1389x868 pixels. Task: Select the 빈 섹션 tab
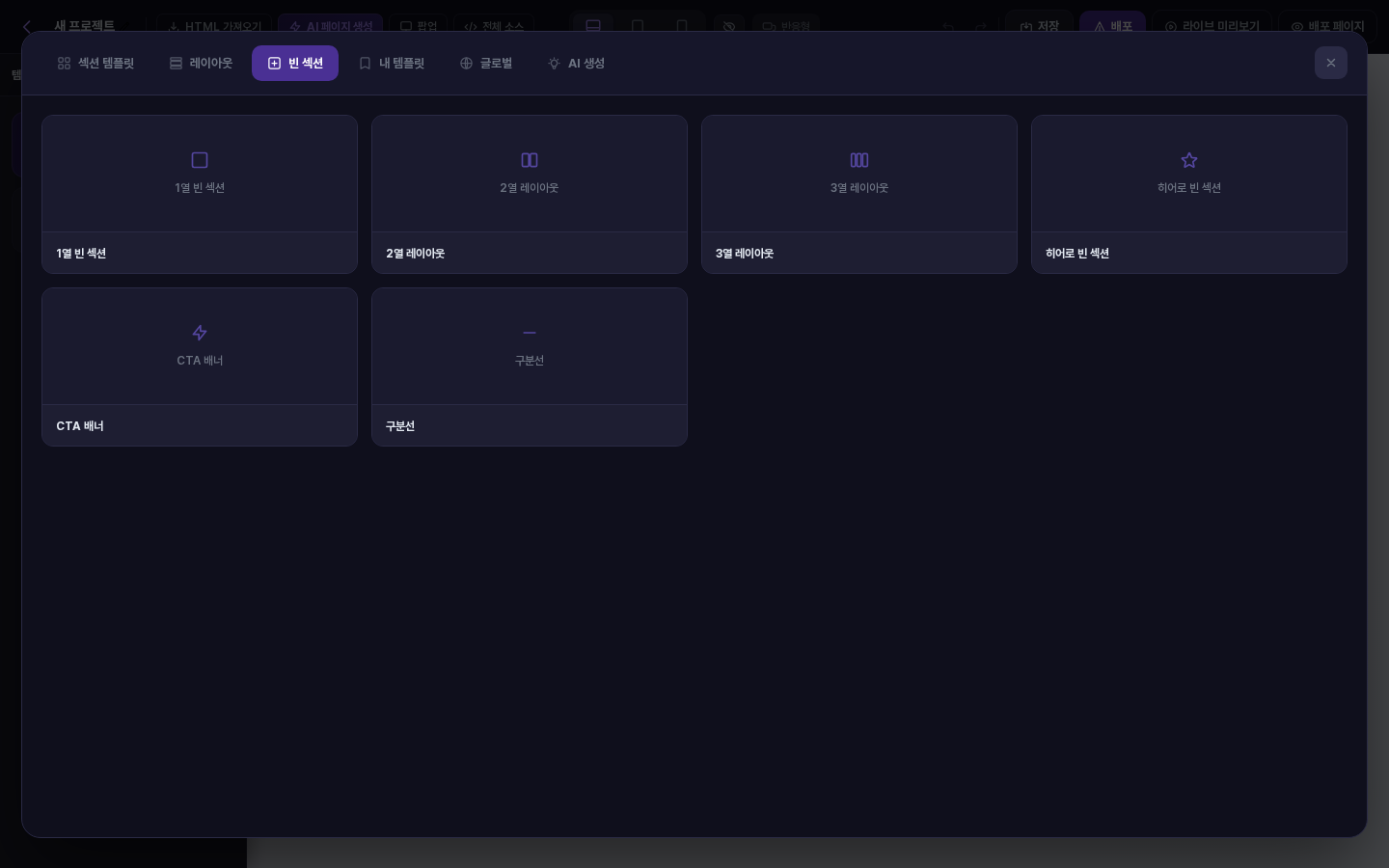(x=295, y=64)
